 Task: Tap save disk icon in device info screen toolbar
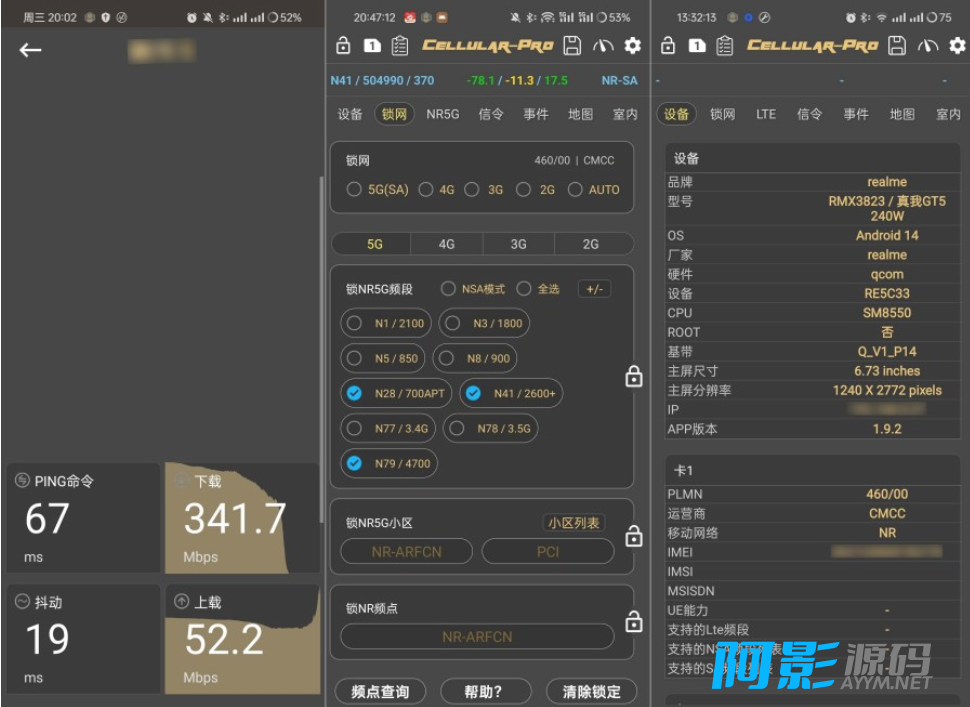(896, 45)
